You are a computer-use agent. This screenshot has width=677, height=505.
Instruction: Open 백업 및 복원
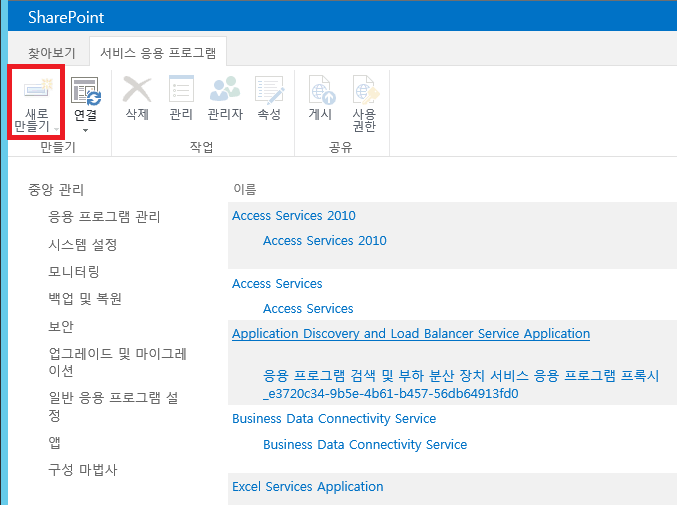85,298
